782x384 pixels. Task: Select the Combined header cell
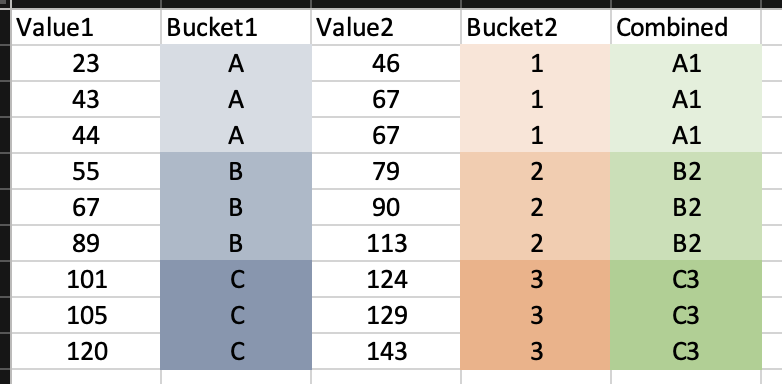[x=686, y=27]
